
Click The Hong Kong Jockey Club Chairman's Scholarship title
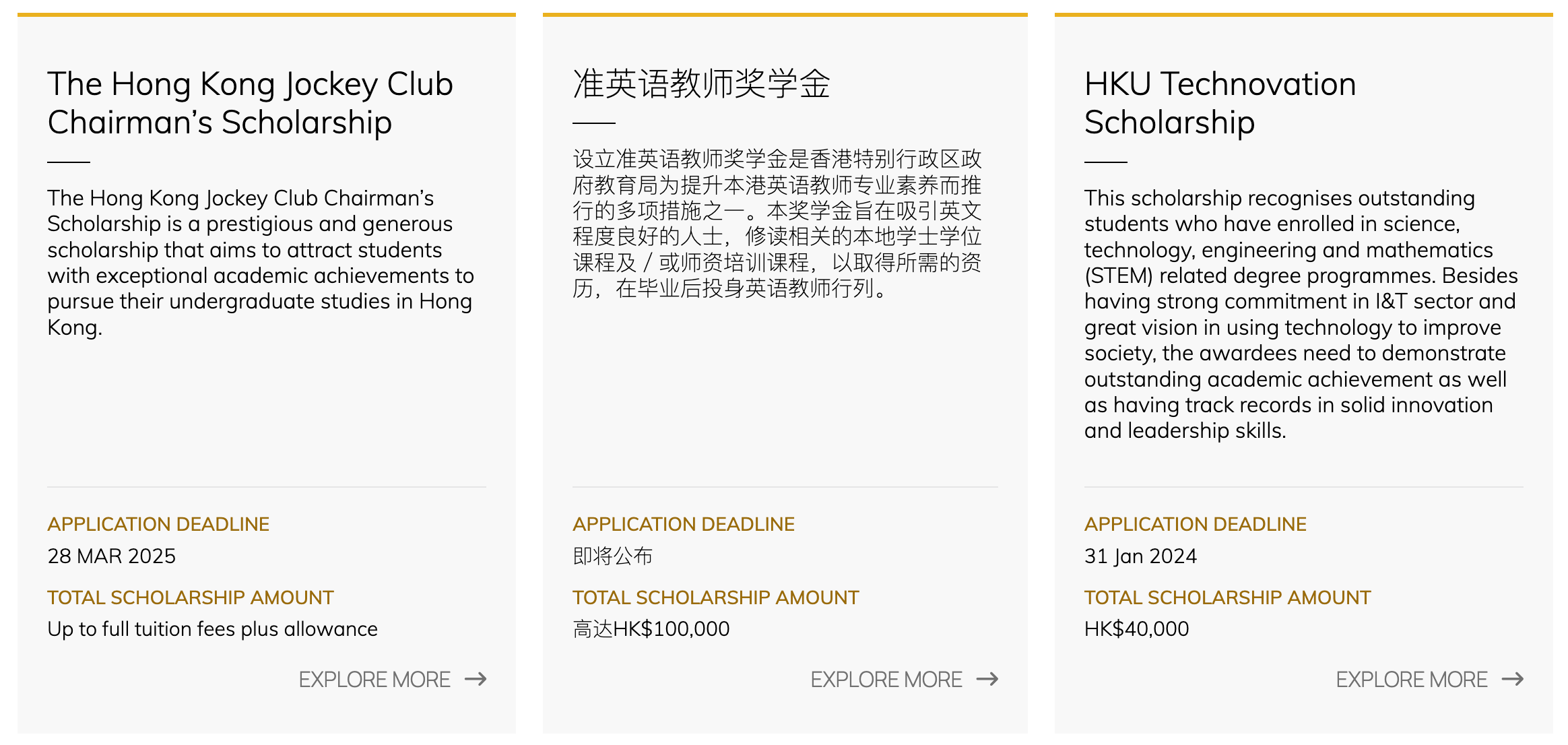tap(249, 103)
